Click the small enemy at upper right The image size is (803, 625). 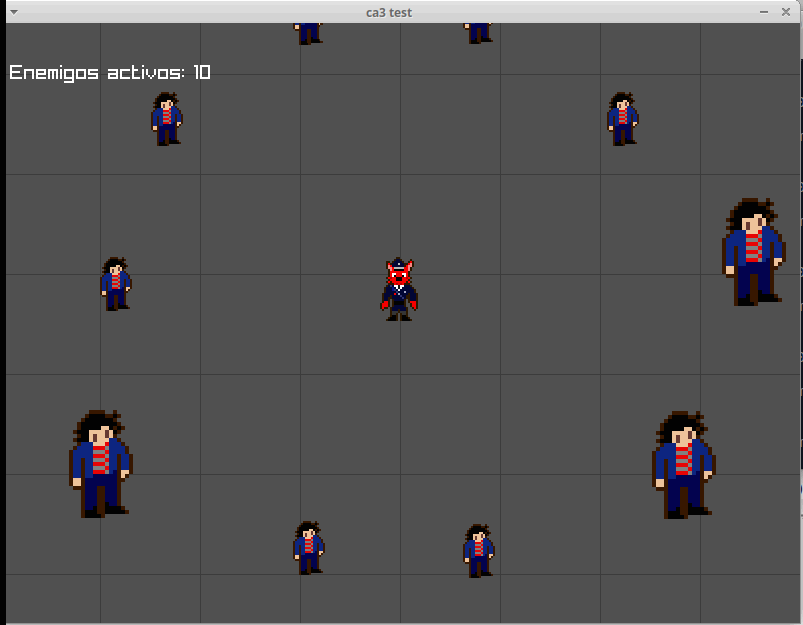pos(622,119)
